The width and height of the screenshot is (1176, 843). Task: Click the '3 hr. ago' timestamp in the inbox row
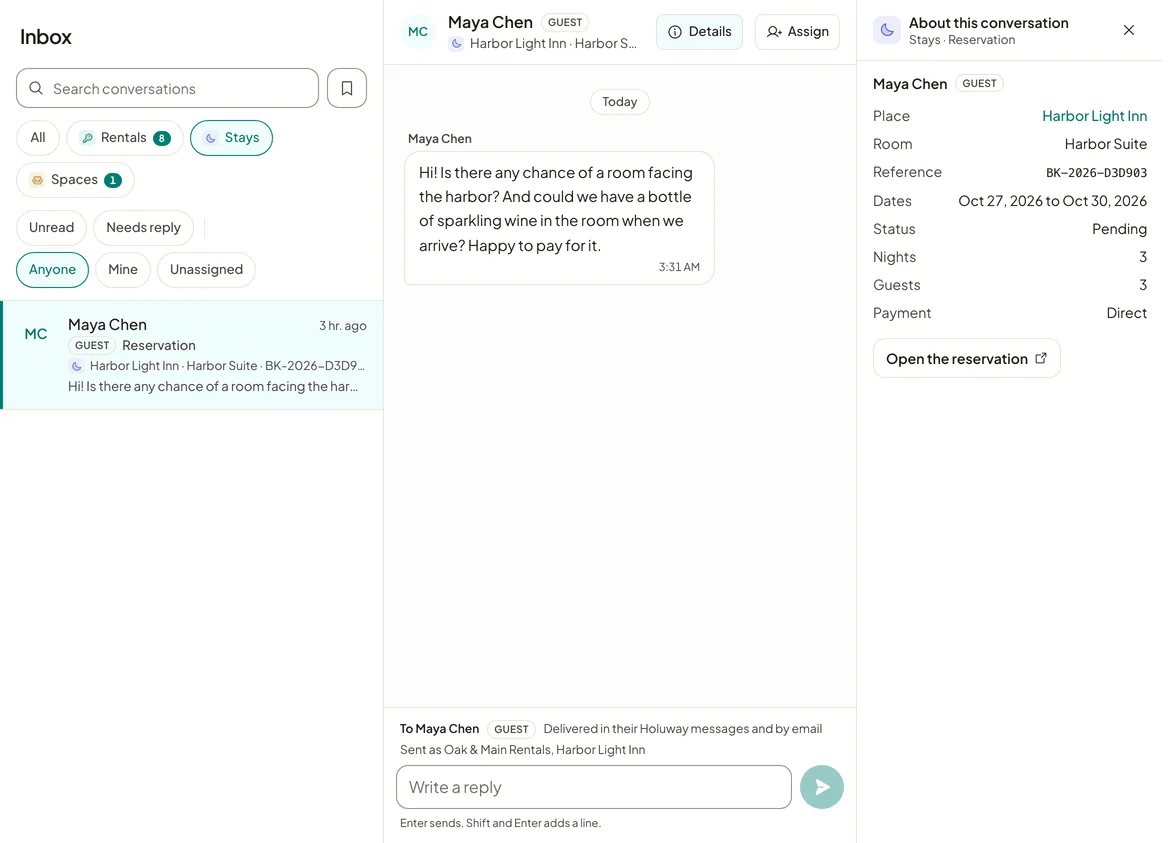pos(343,326)
